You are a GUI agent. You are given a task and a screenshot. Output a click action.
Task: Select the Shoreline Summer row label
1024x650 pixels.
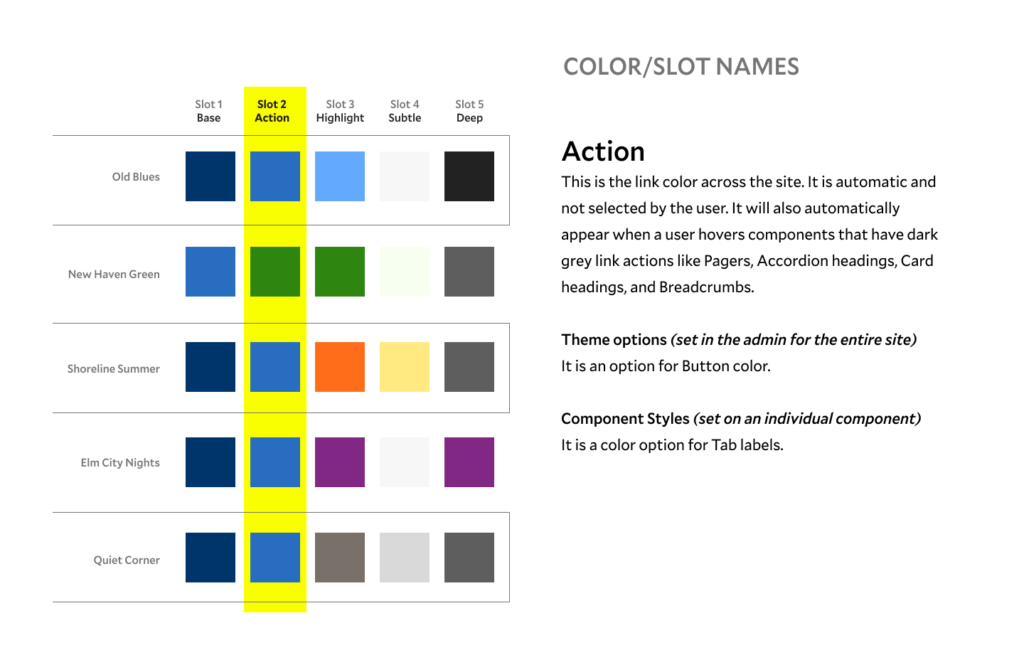point(114,369)
